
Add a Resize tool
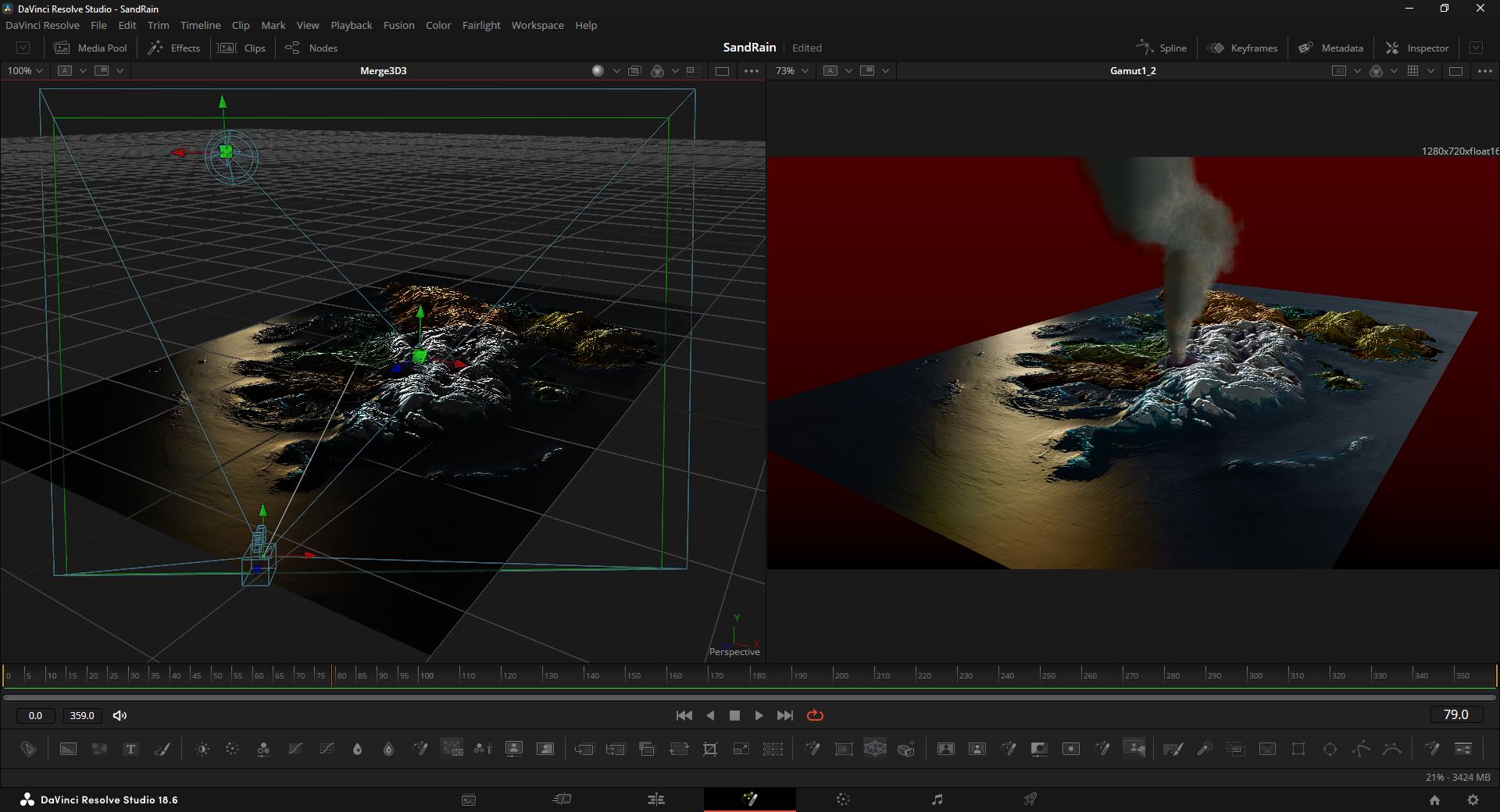point(741,749)
